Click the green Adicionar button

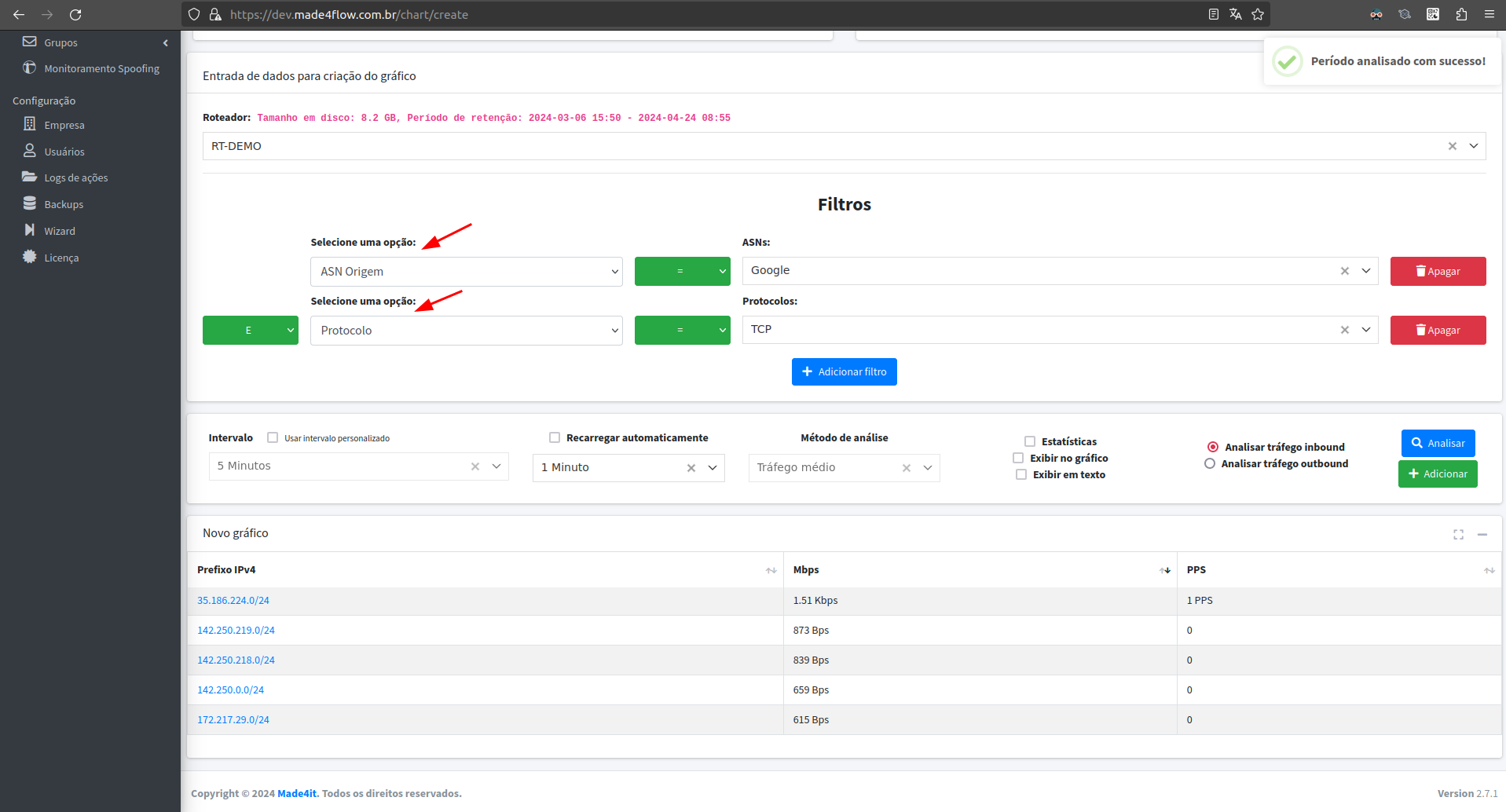point(1438,474)
